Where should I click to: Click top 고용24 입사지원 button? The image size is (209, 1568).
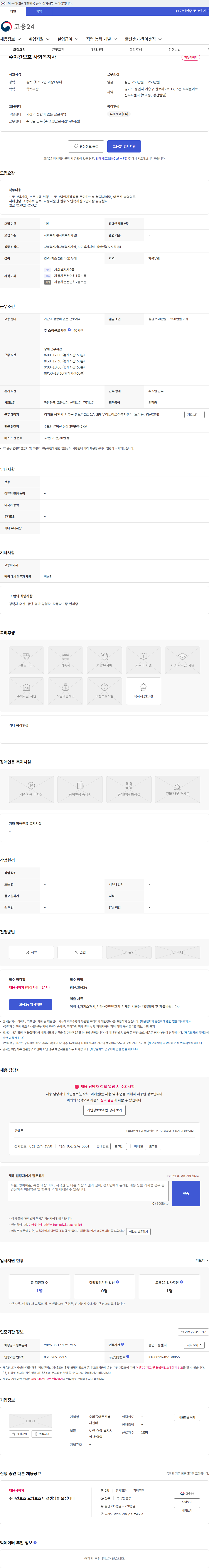(124, 146)
